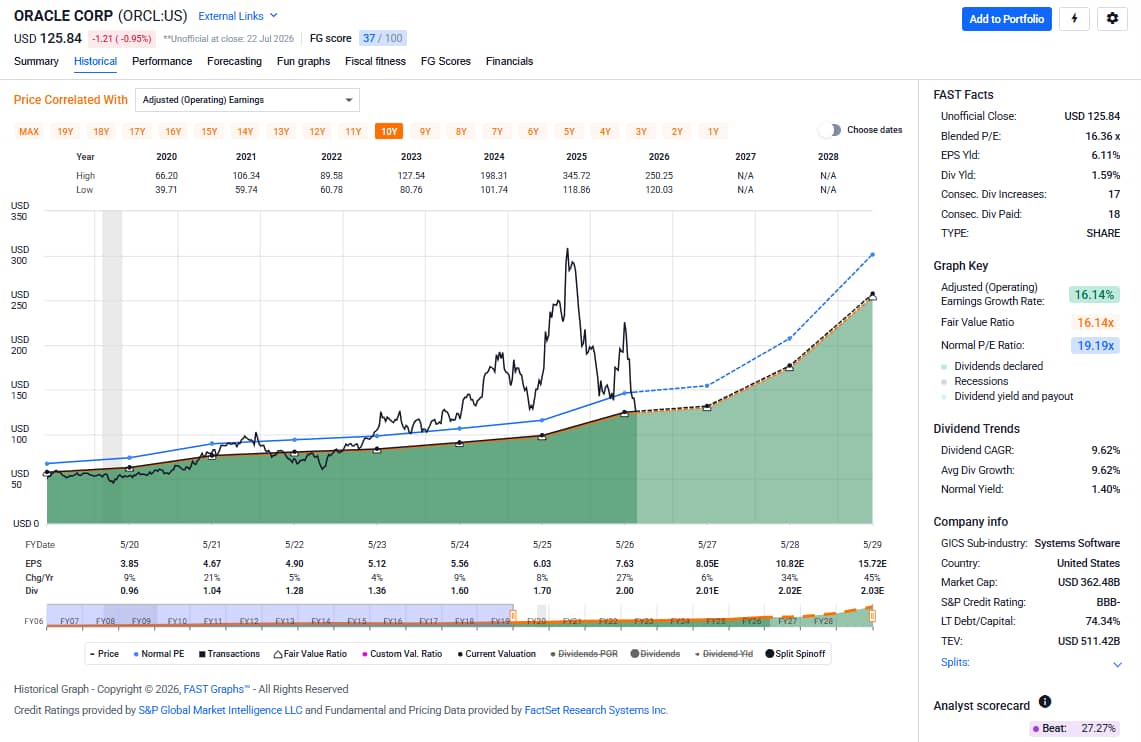Enable the Choose dates switch
This screenshot has width=1141, height=742.
pyautogui.click(x=829, y=130)
